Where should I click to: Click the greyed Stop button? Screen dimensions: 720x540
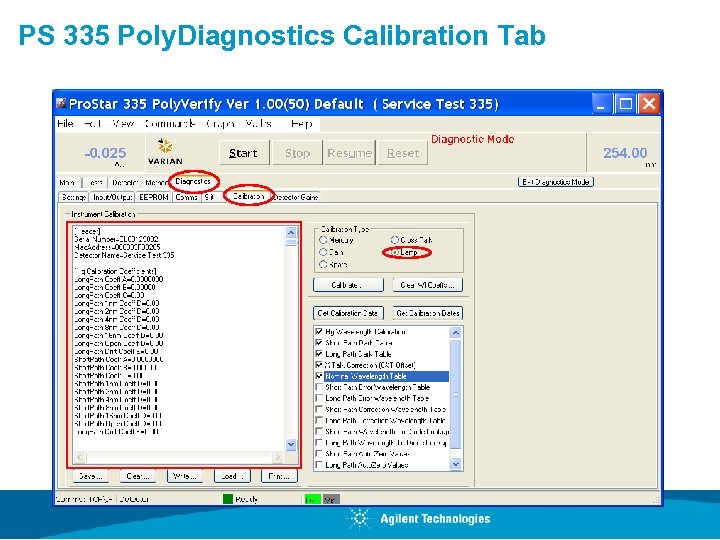tap(298, 153)
